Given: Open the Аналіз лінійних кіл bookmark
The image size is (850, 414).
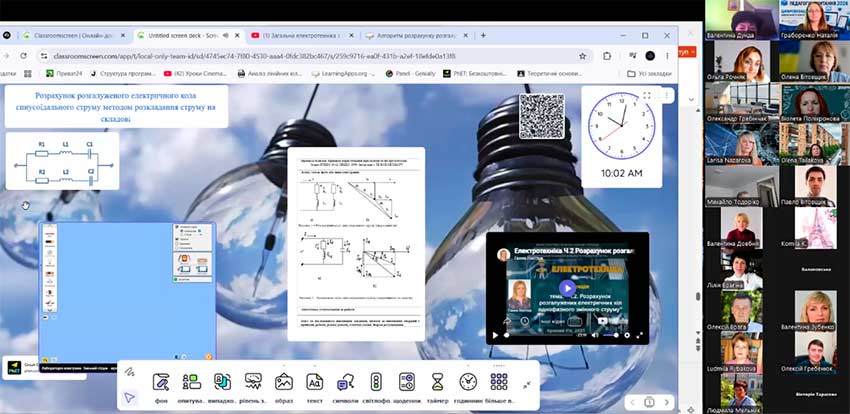Looking at the screenshot, I should [270, 74].
